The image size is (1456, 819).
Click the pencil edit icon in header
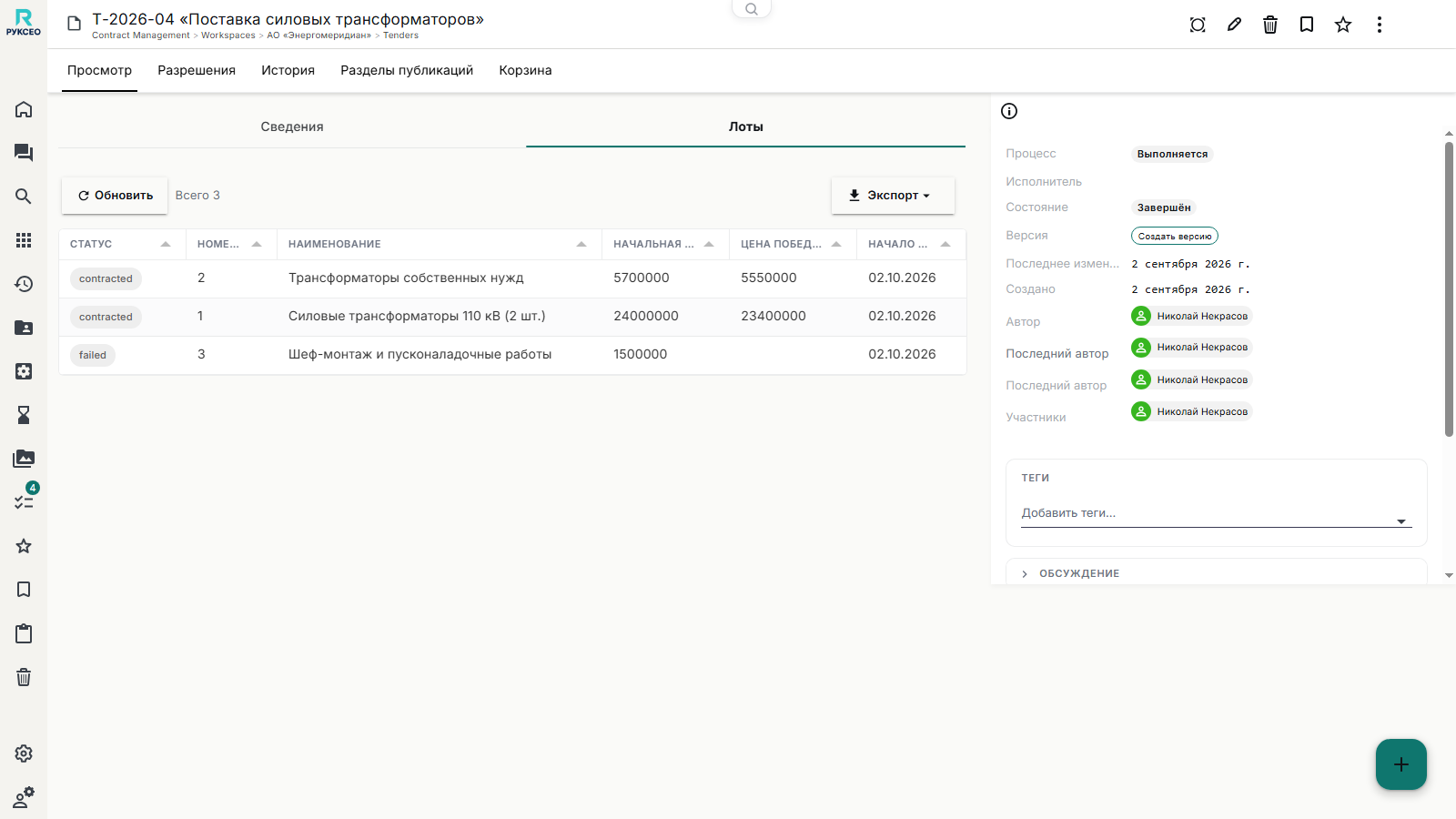(1234, 25)
